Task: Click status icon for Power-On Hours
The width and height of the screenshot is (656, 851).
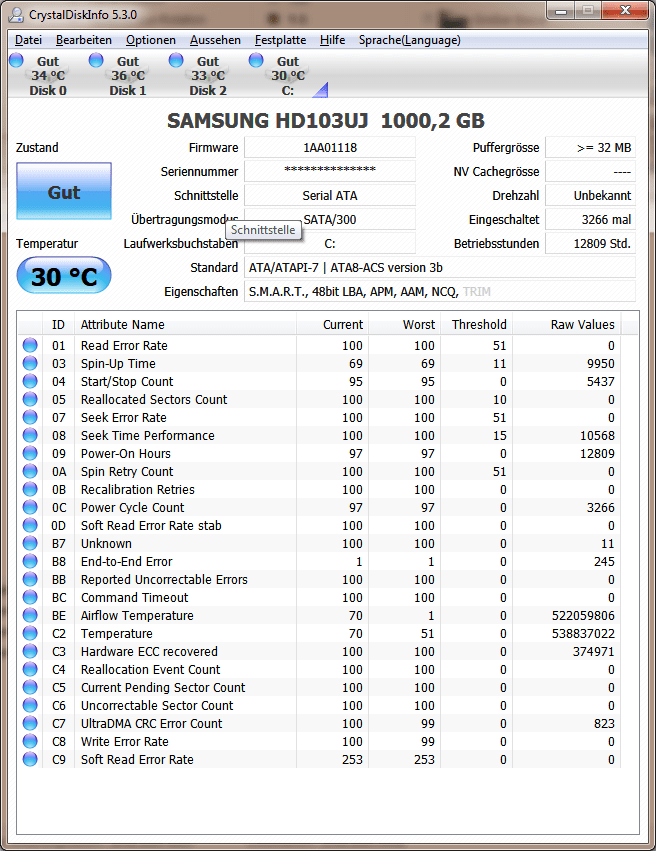Action: click(x=30, y=453)
